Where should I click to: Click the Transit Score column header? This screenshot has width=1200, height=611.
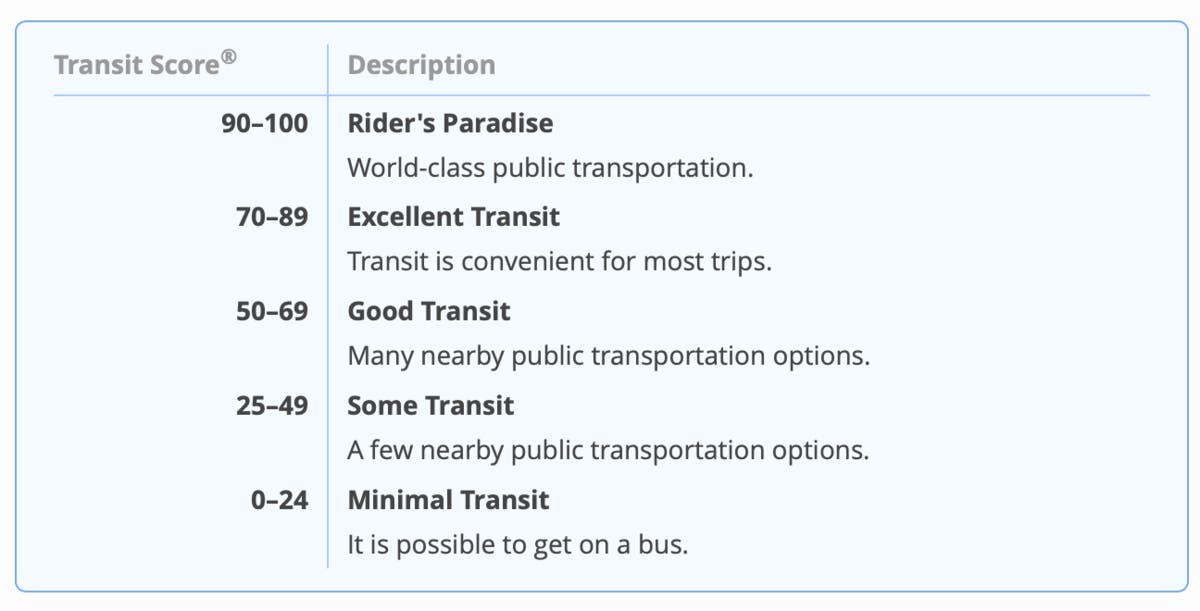tap(137, 66)
